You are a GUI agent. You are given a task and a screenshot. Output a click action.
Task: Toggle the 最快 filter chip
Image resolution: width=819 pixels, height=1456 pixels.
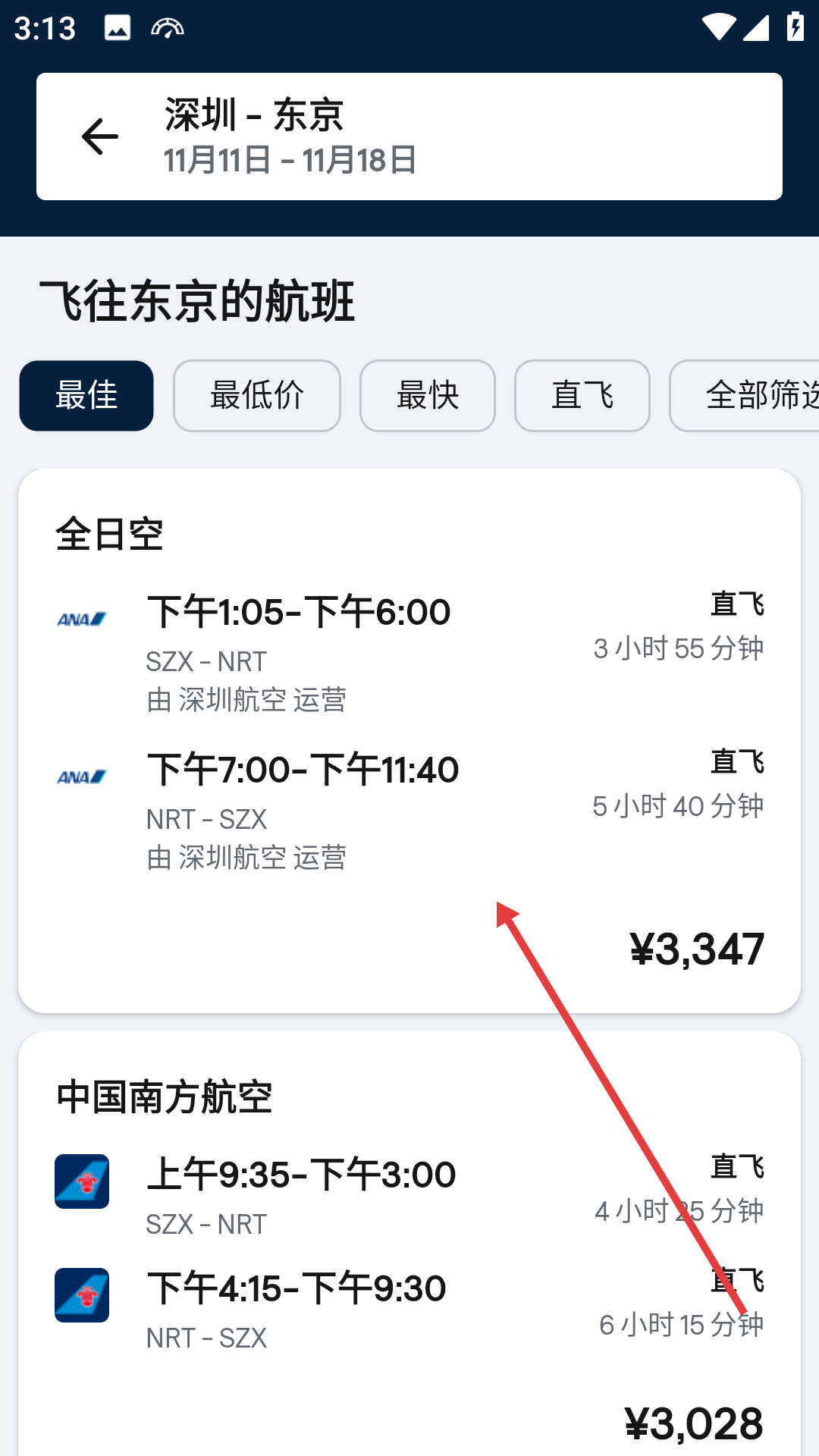(427, 395)
